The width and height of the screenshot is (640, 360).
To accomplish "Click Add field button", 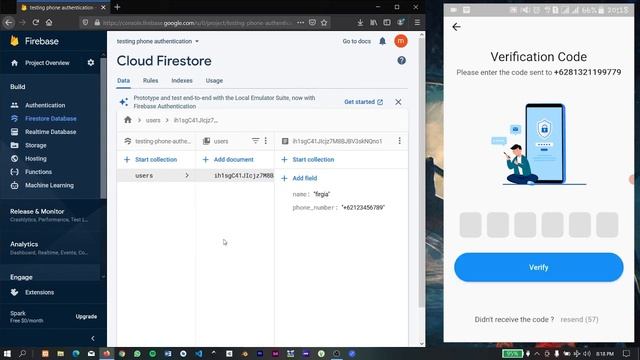I will tap(299, 178).
